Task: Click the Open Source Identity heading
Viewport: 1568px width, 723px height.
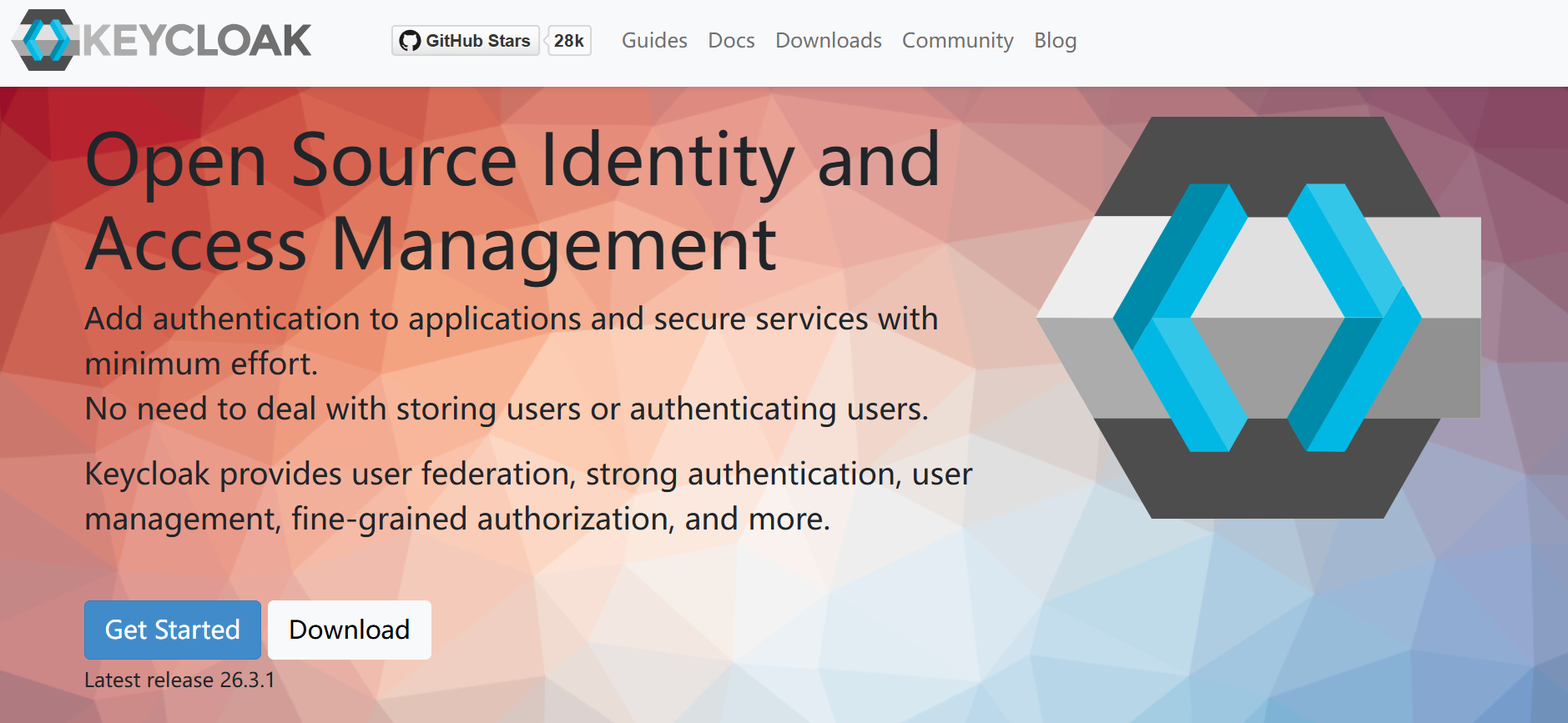Action: [x=513, y=202]
